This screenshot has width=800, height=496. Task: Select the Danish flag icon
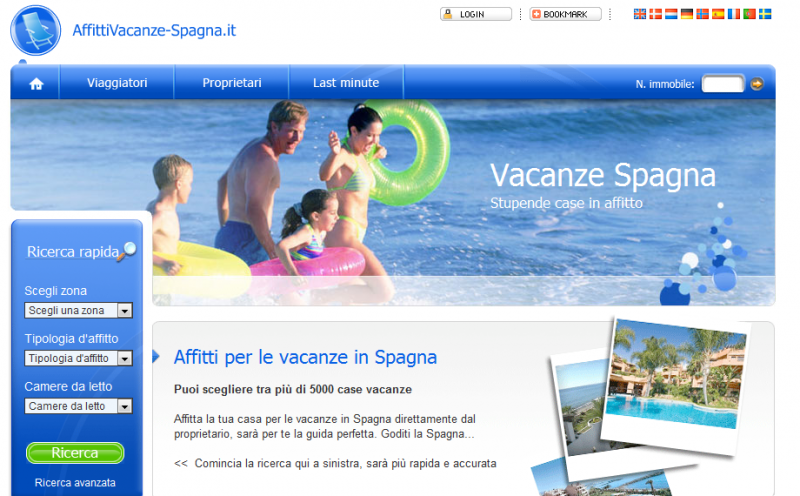click(655, 14)
